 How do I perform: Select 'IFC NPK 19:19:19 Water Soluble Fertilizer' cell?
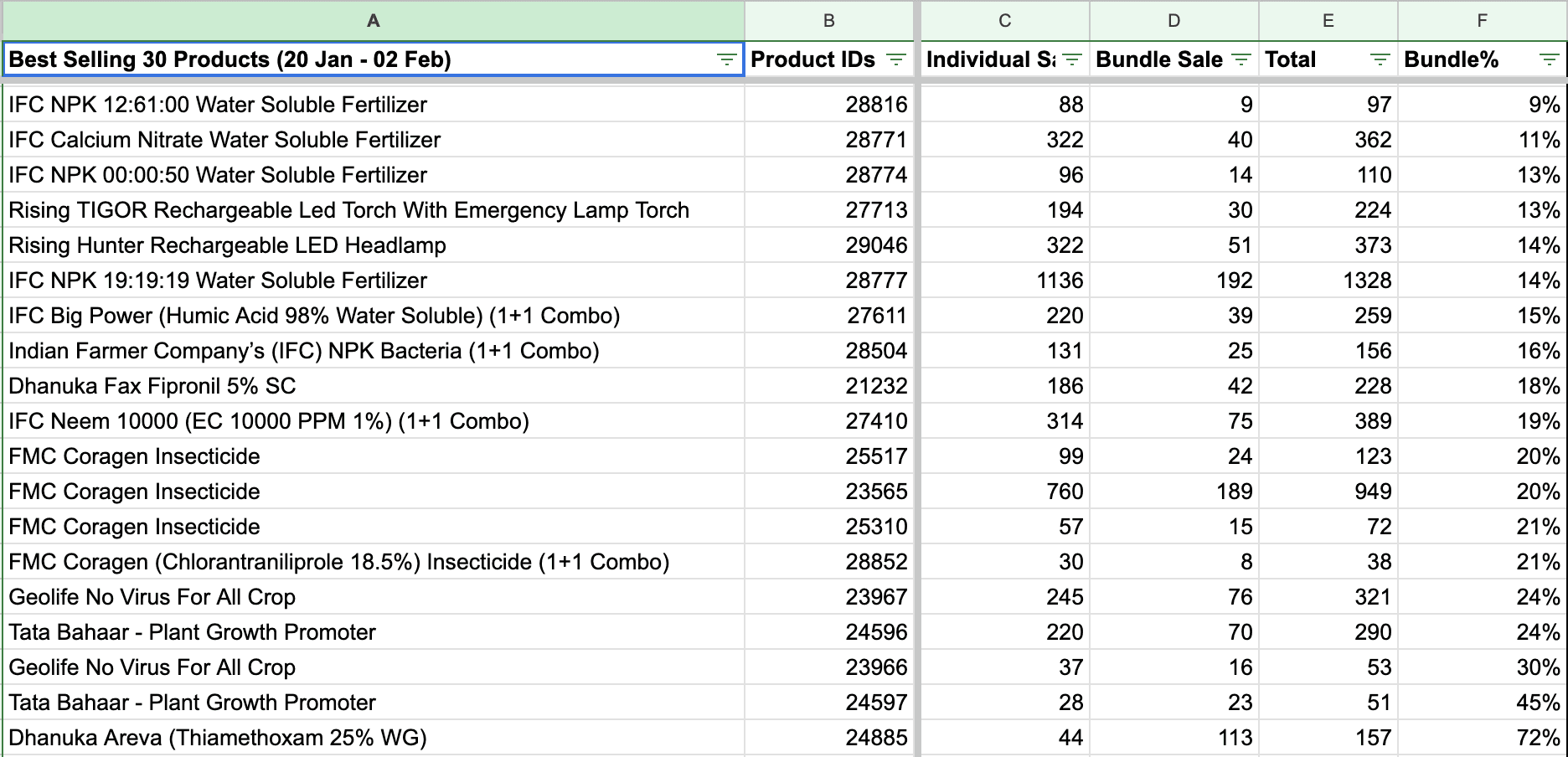point(374,281)
